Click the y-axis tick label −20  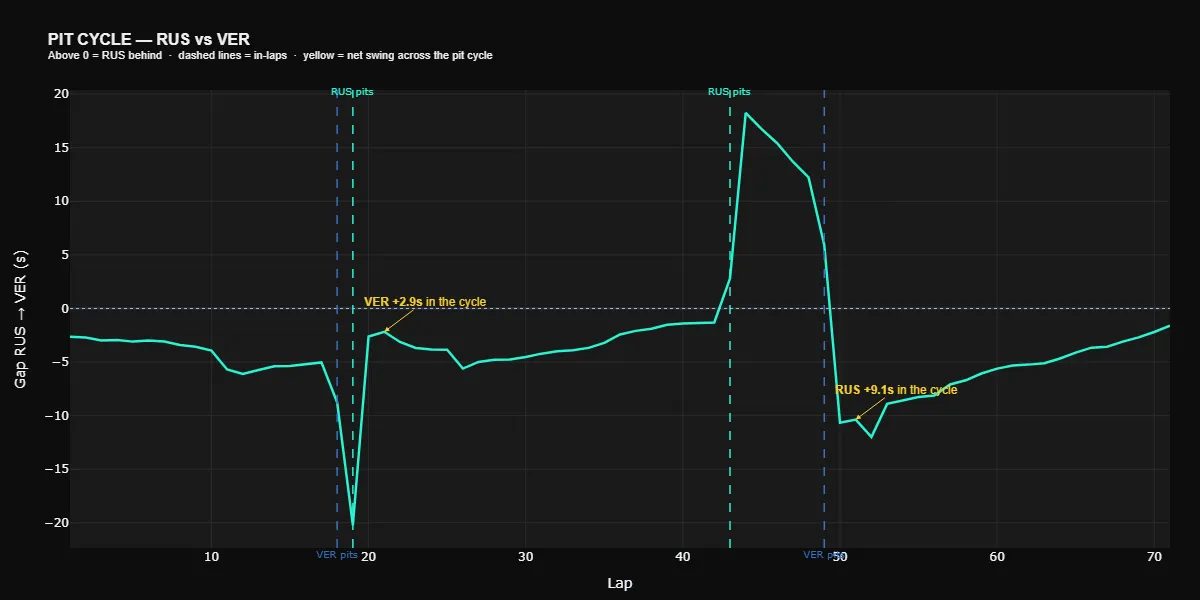(57, 523)
